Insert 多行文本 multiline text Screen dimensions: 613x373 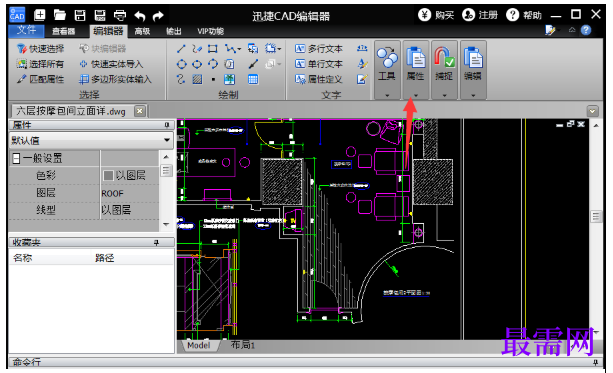tap(319, 48)
